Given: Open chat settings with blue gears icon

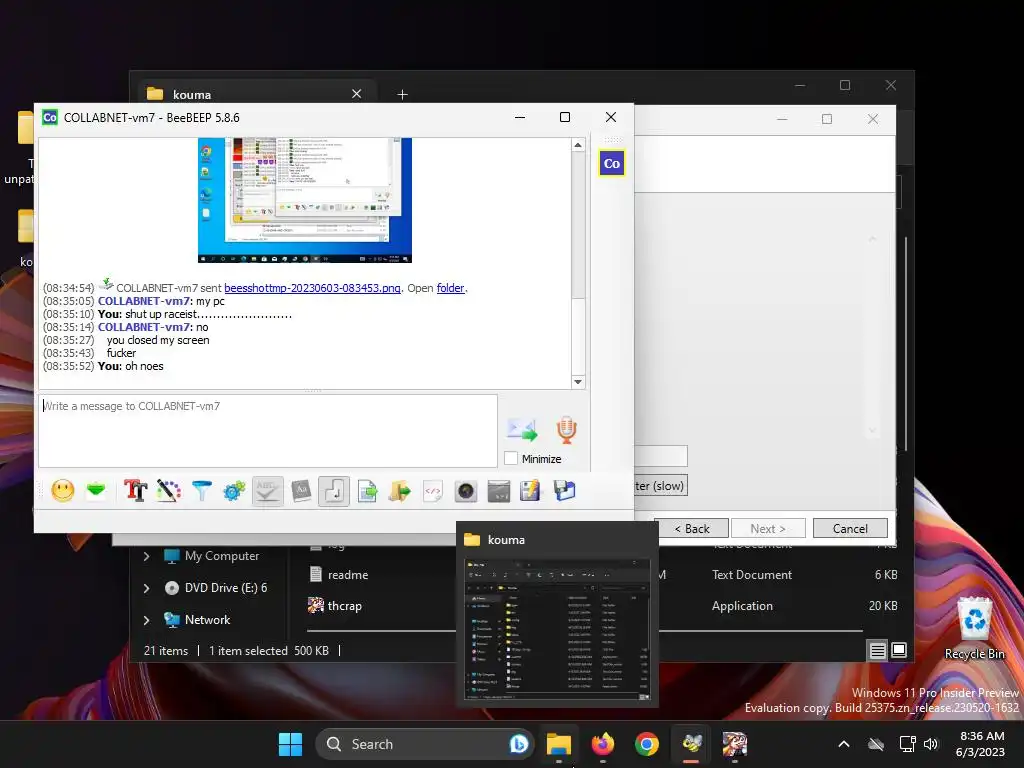Looking at the screenshot, I should [x=234, y=490].
